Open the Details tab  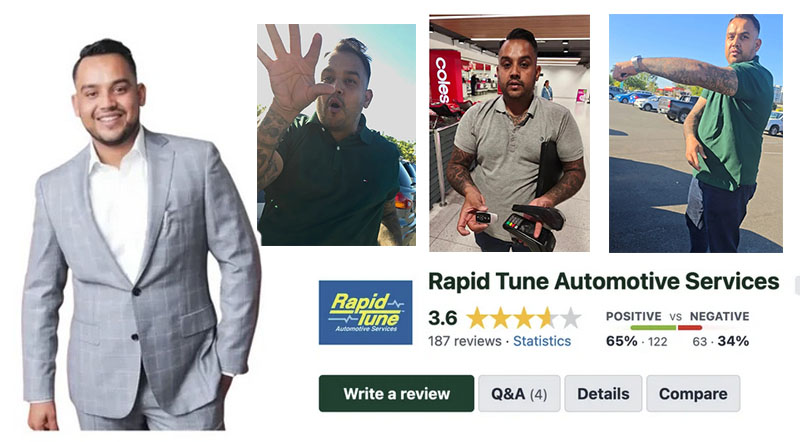click(x=603, y=394)
